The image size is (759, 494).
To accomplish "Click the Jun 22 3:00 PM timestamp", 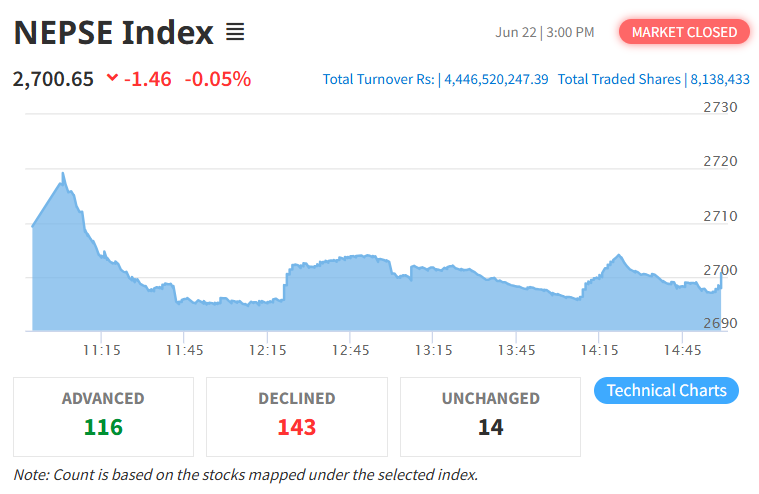I will coord(545,32).
